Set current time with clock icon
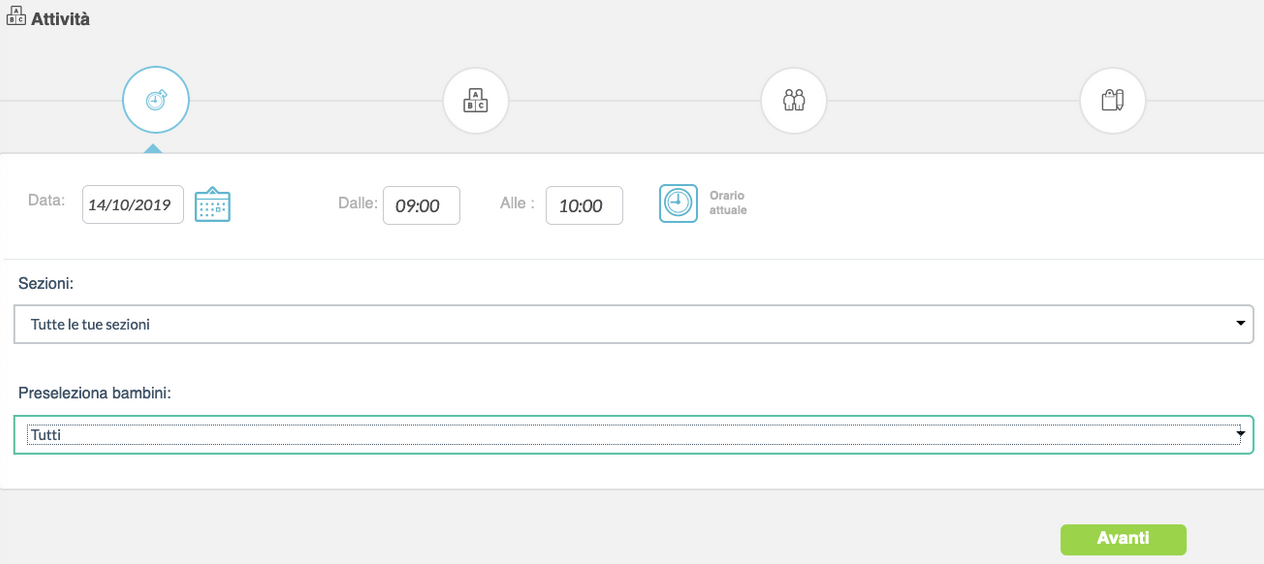The height and width of the screenshot is (564, 1264). 678,203
